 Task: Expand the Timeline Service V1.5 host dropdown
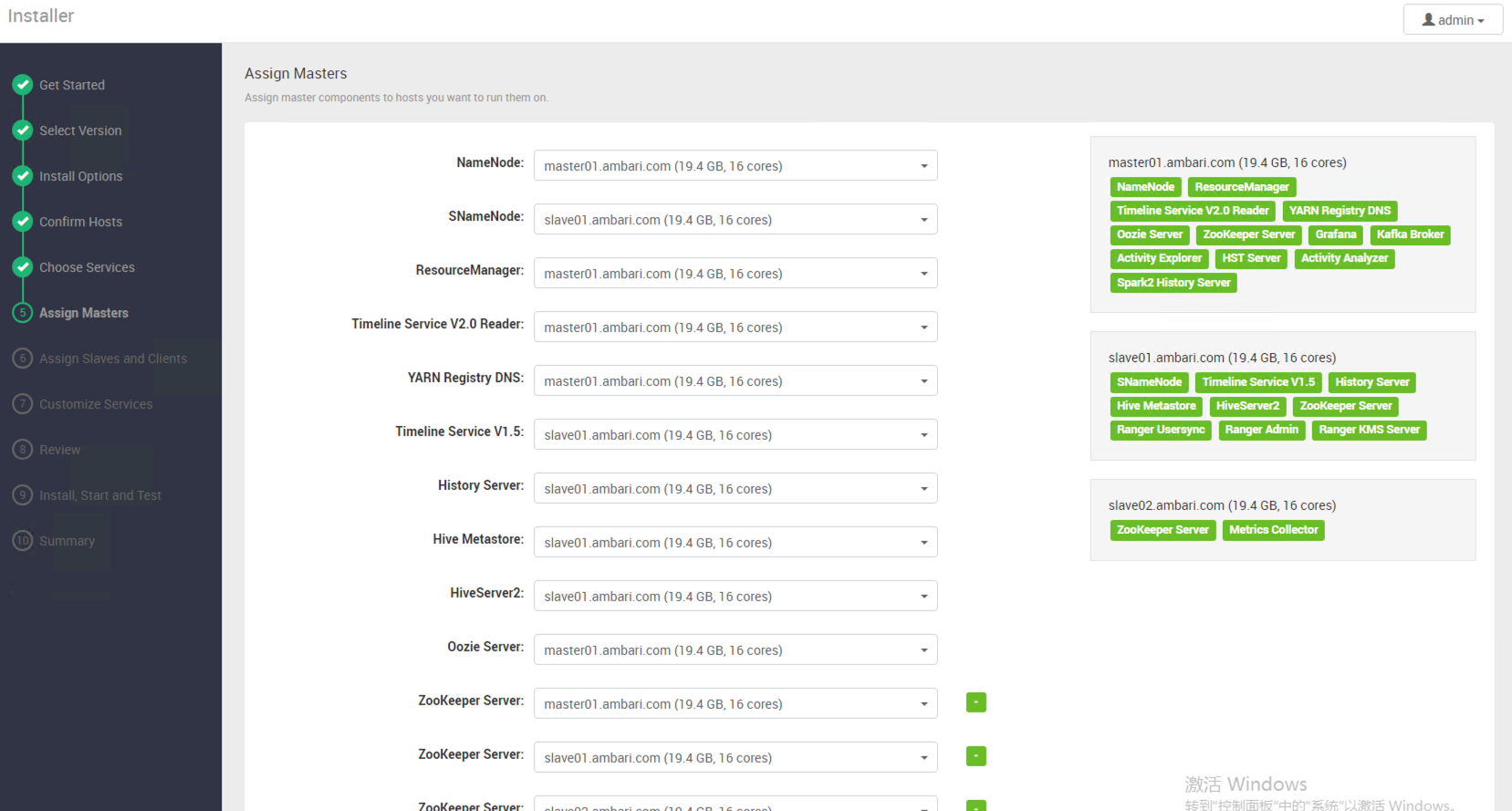(735, 435)
